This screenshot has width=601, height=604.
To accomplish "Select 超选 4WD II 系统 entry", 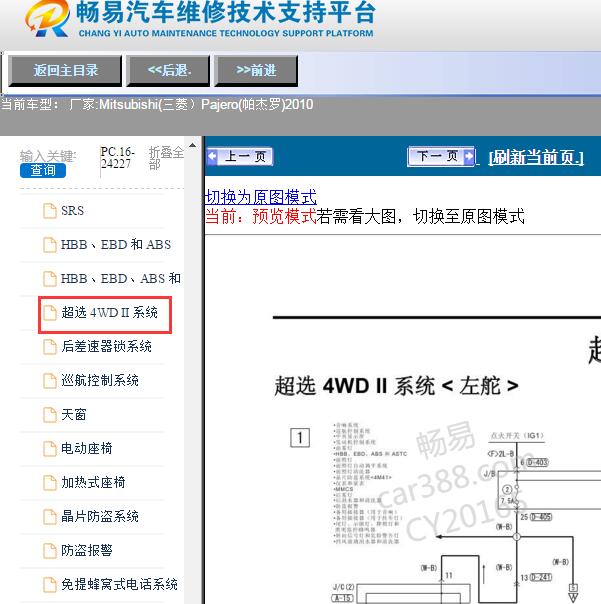I will click(109, 312).
